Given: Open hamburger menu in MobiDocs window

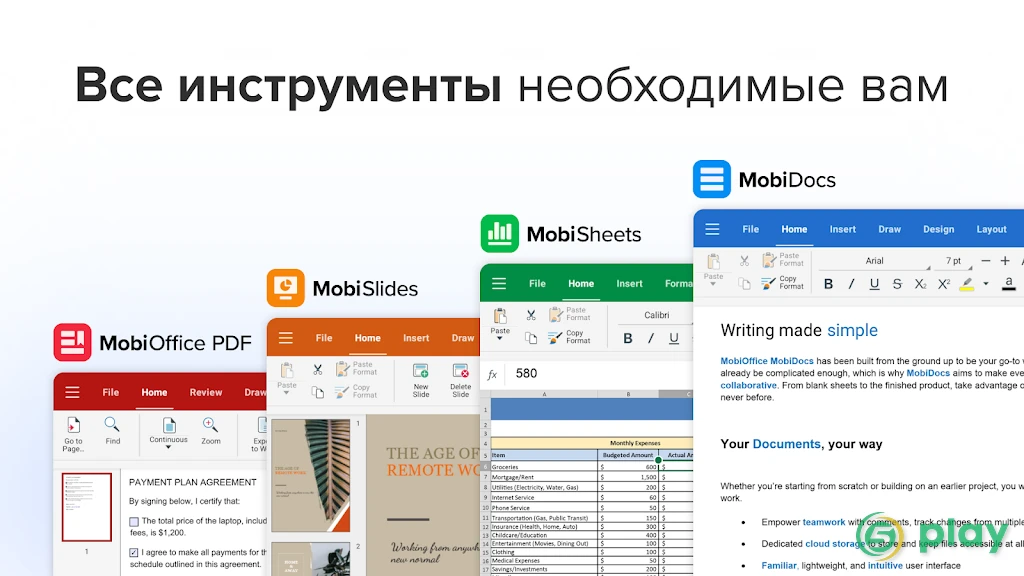Looking at the screenshot, I should (712, 229).
